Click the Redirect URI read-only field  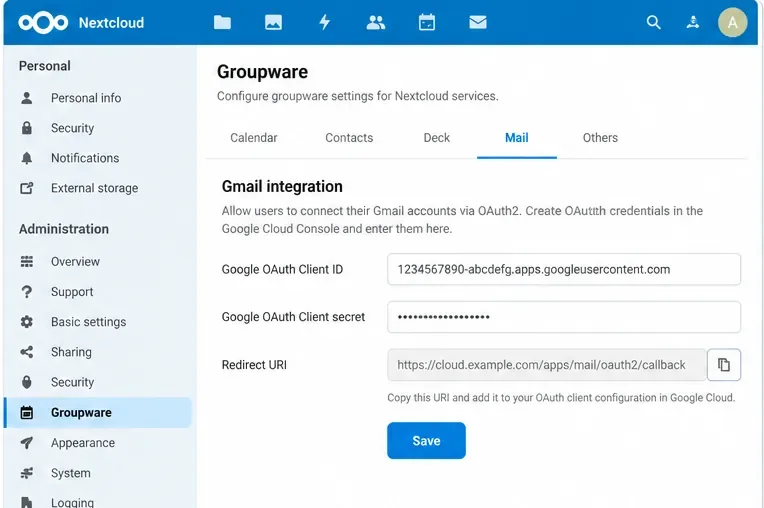click(547, 364)
